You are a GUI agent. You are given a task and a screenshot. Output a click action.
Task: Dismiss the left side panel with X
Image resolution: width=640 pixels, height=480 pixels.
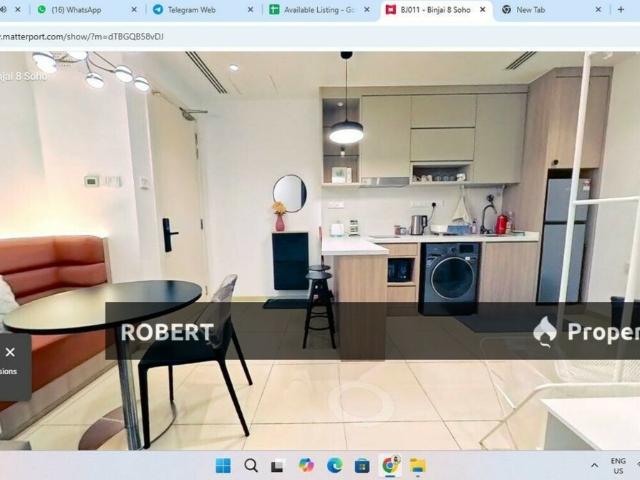point(10,352)
